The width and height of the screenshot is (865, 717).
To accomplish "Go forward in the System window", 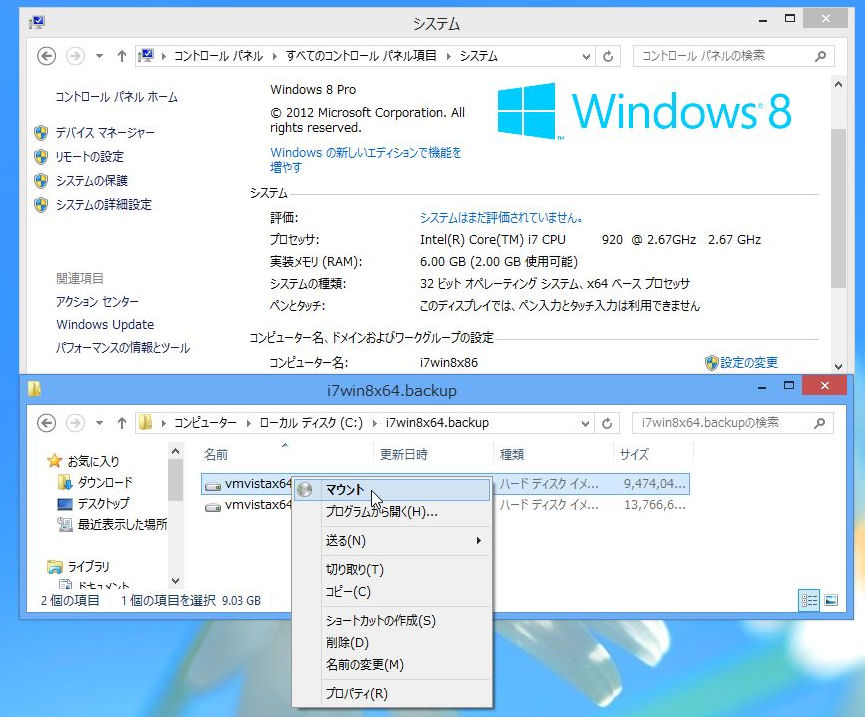I will [x=75, y=56].
